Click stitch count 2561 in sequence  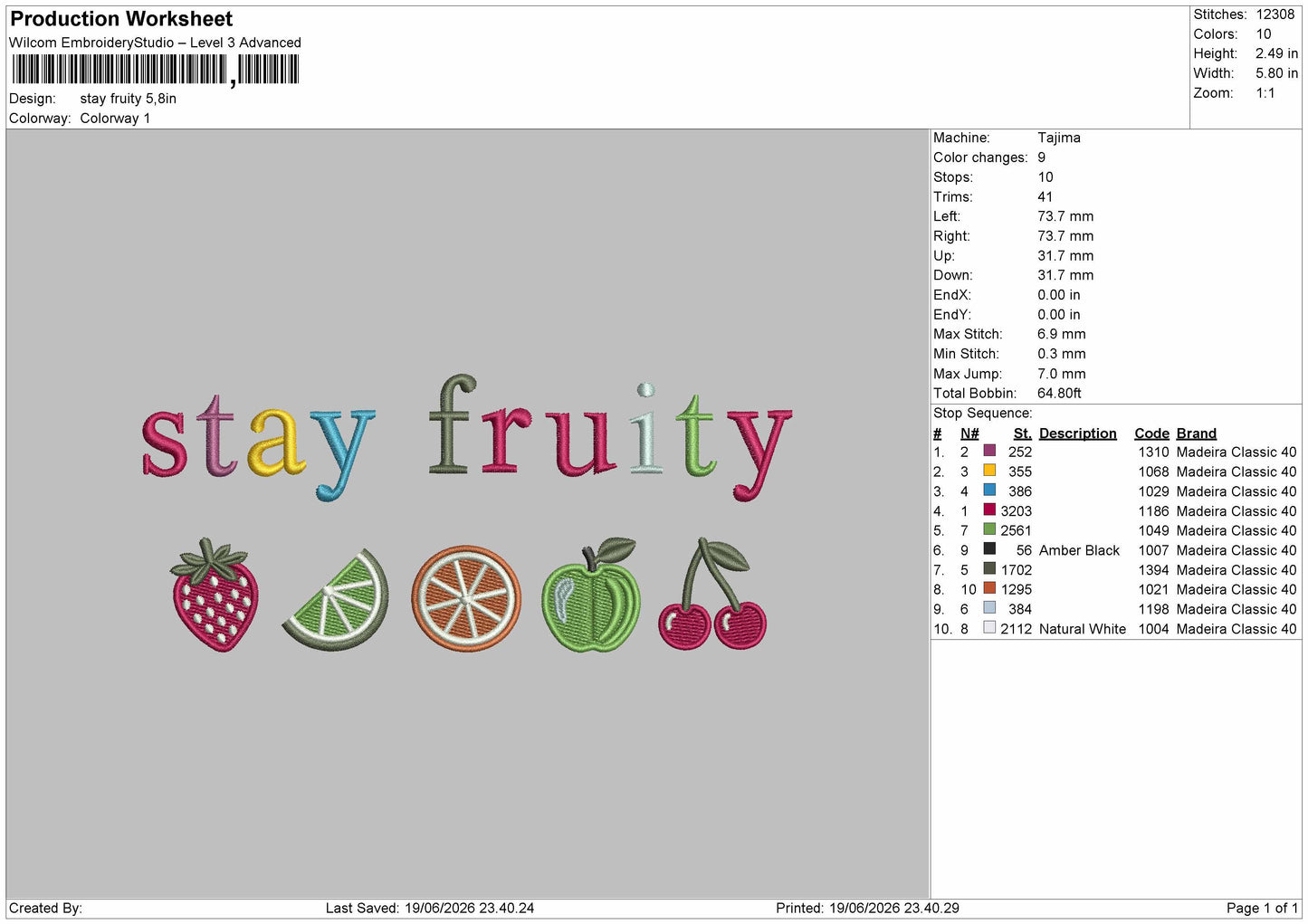pyautogui.click(x=1017, y=530)
